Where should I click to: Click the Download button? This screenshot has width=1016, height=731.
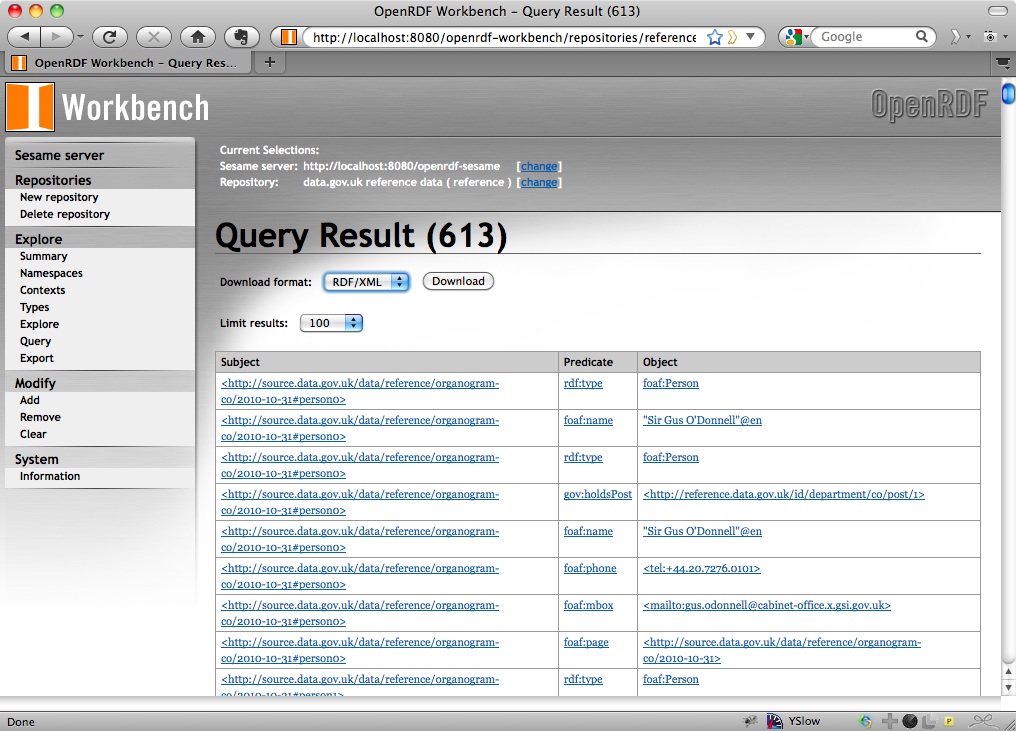point(458,281)
